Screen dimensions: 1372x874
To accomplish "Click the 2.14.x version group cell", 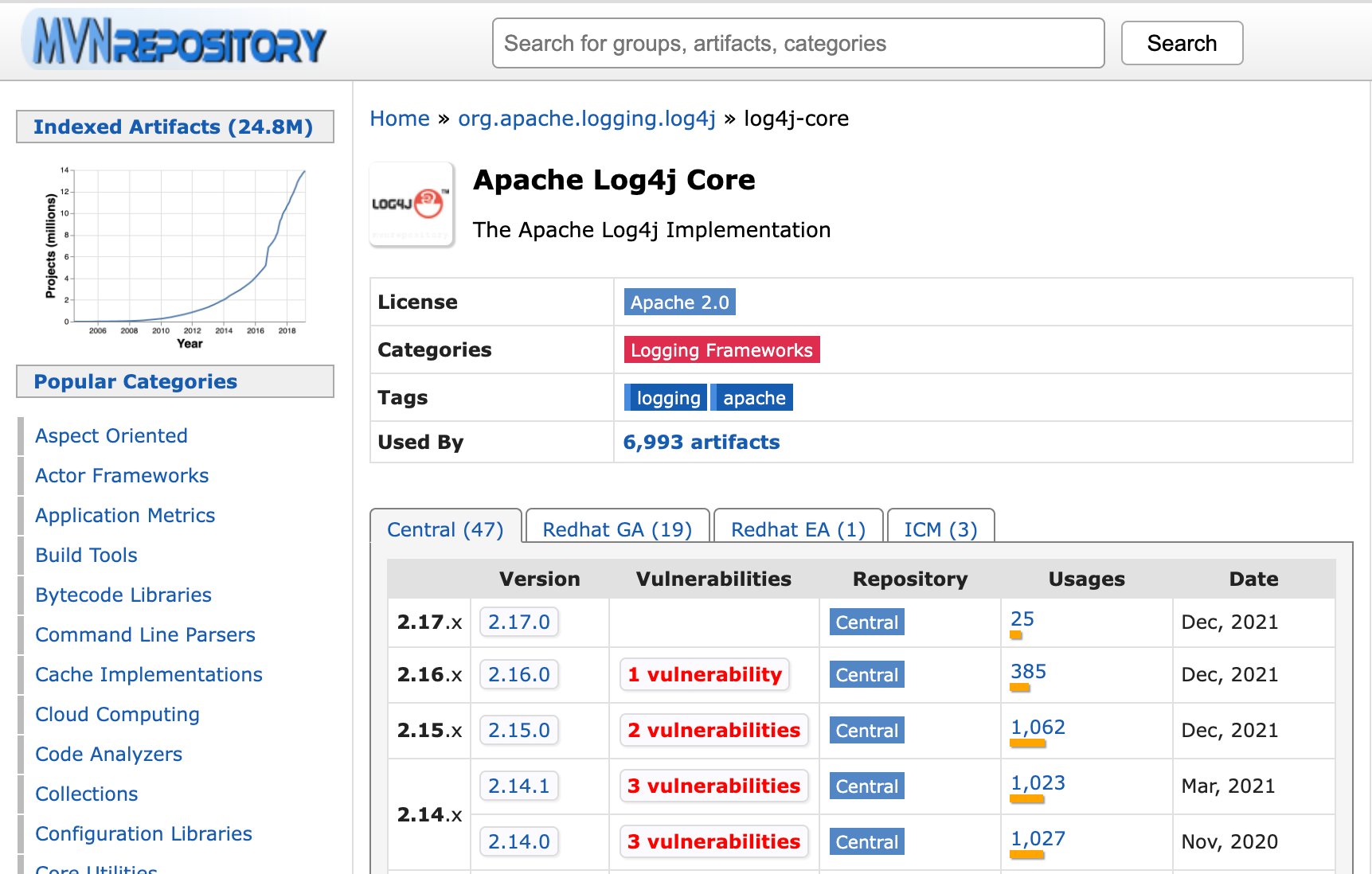I will coord(429,814).
